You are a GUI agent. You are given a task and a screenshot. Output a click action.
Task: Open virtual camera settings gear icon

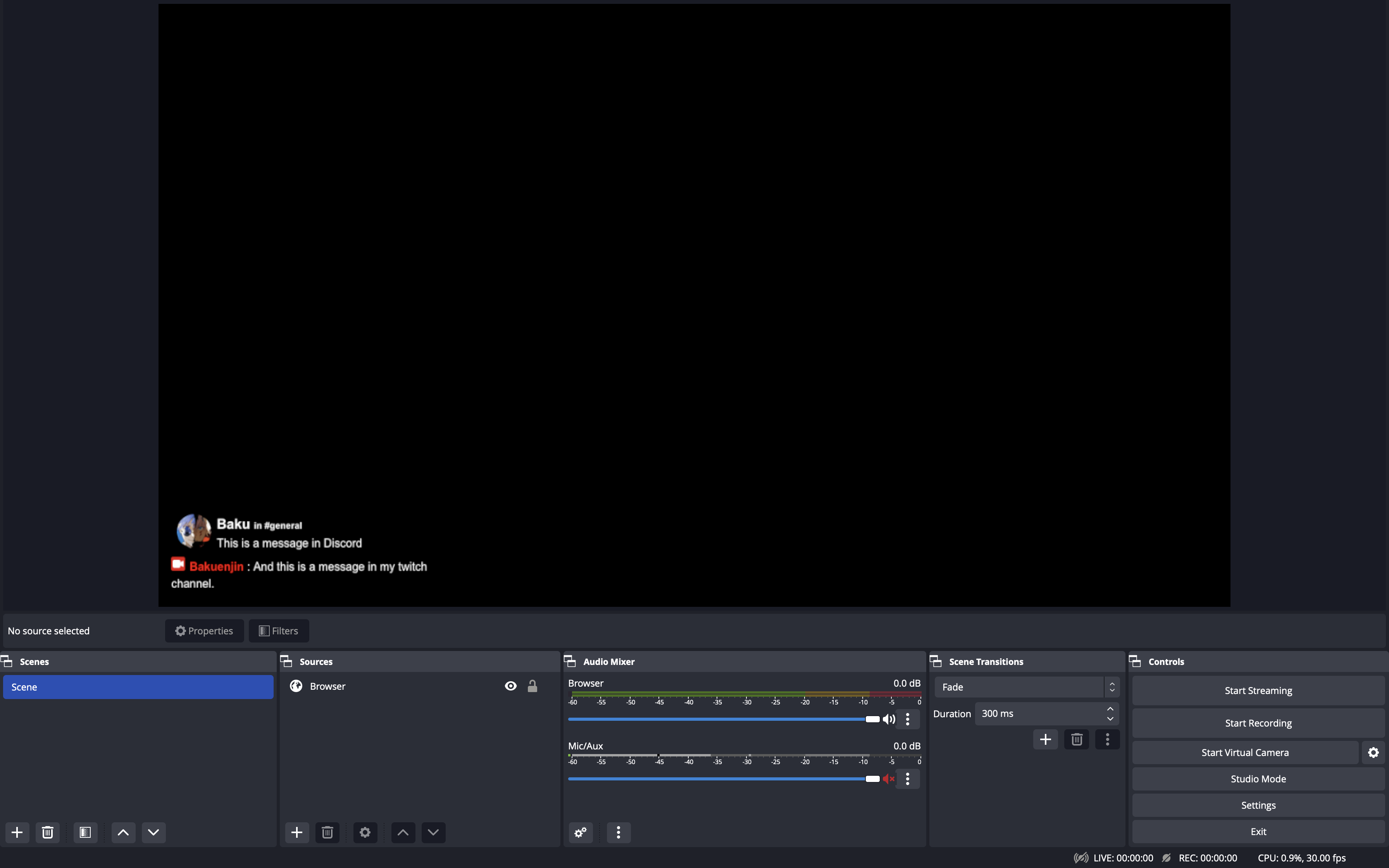point(1373,753)
